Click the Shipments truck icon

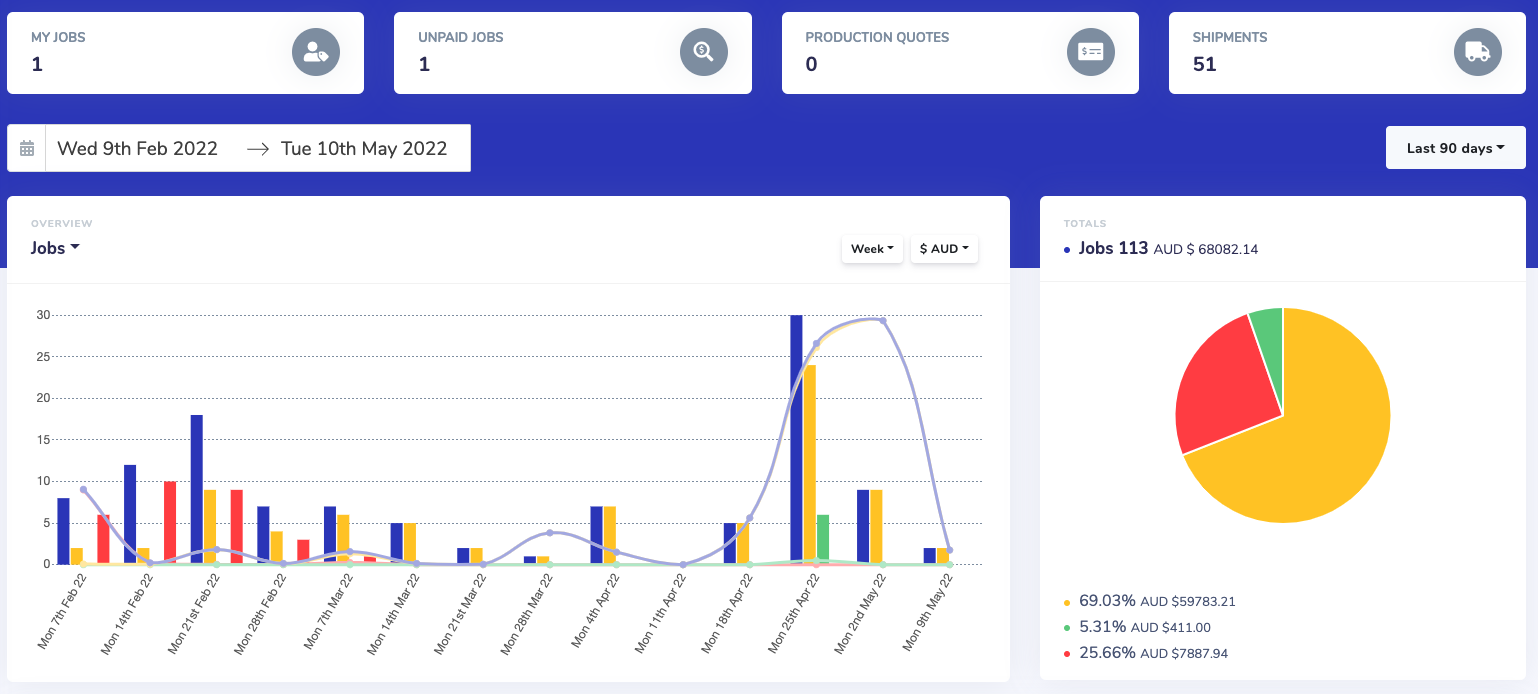(1477, 52)
